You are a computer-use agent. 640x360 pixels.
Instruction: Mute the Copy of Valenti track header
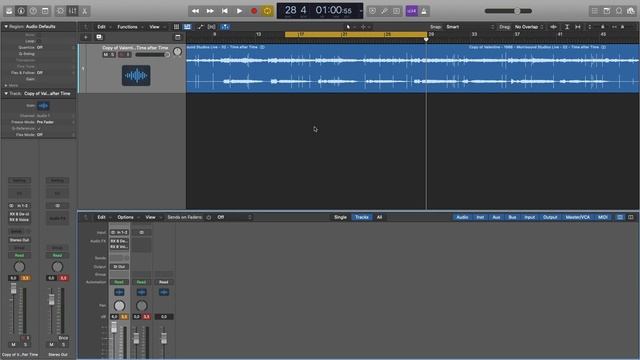(106, 55)
